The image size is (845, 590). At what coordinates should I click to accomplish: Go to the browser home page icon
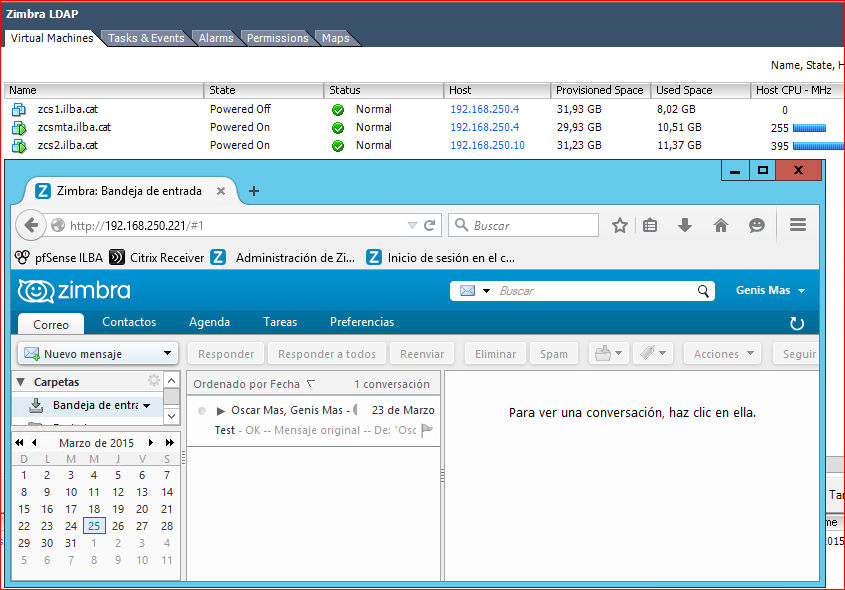pos(721,225)
